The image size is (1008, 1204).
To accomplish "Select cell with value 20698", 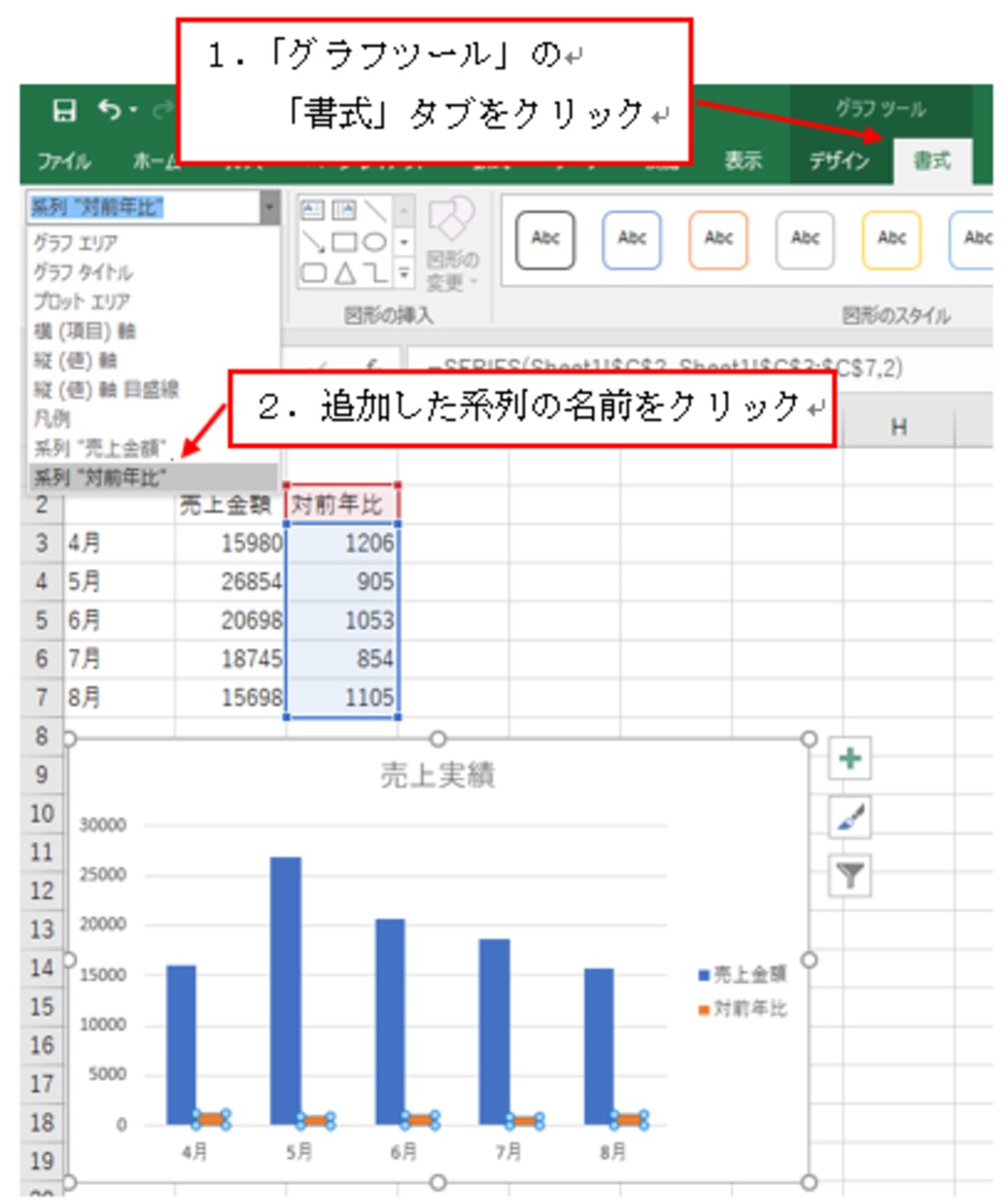I will (x=230, y=620).
